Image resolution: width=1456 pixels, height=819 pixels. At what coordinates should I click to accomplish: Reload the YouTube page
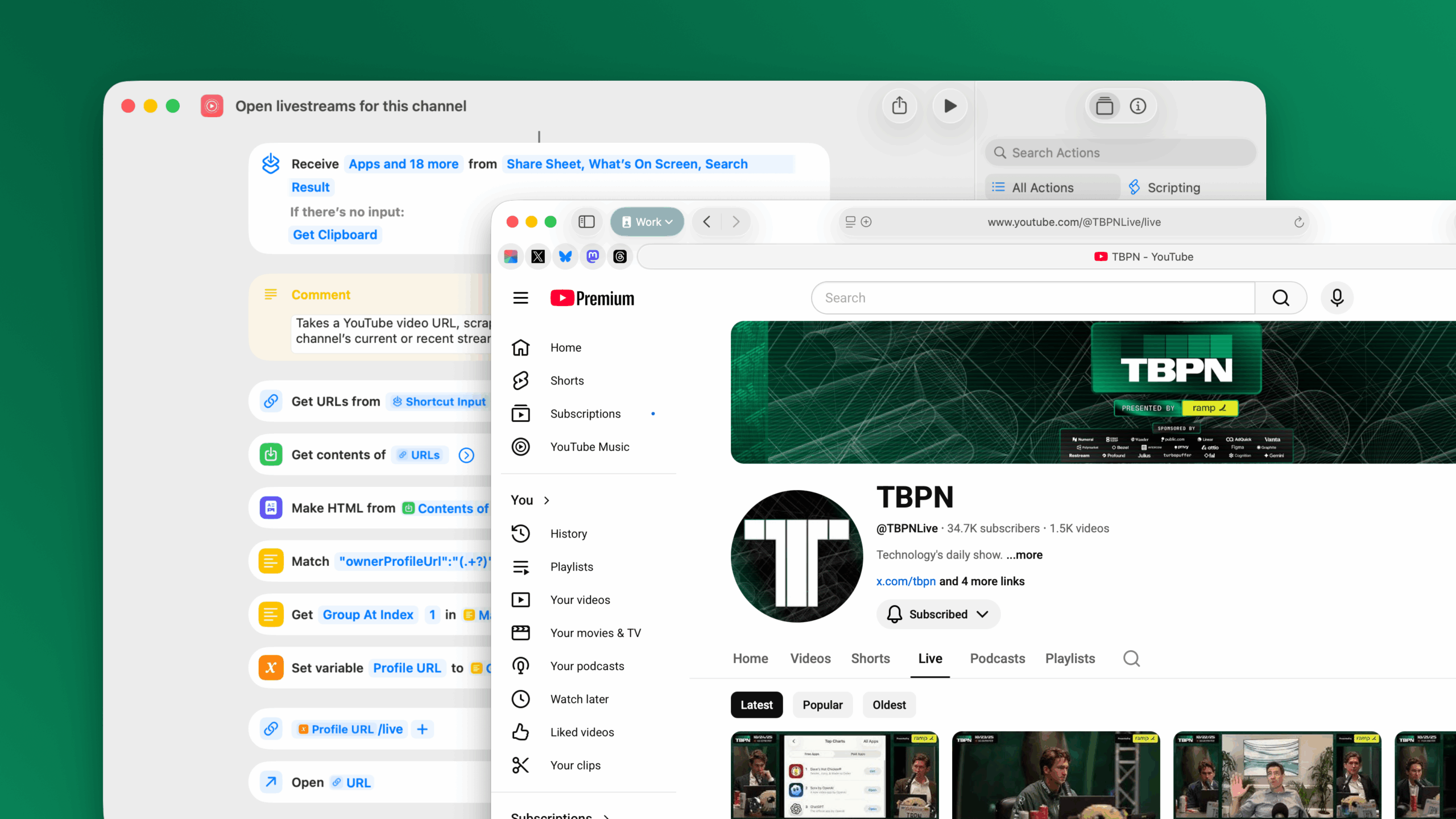1299,222
